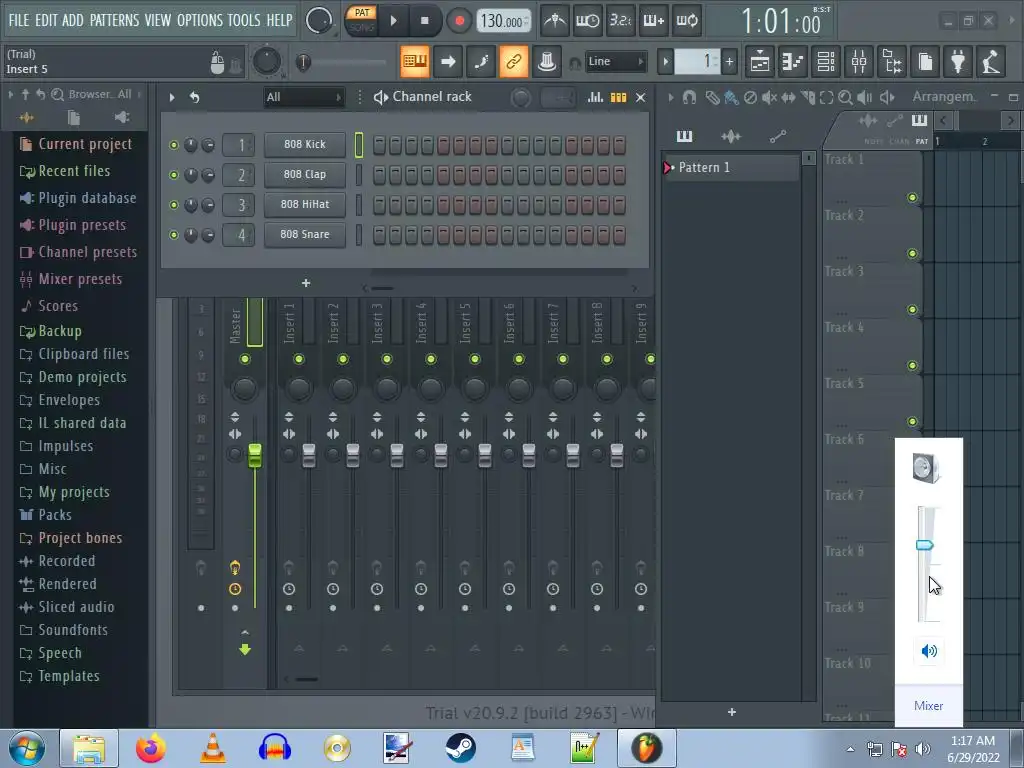The width and height of the screenshot is (1024, 768).
Task: Click the tempo 130.000 field
Action: point(502,21)
